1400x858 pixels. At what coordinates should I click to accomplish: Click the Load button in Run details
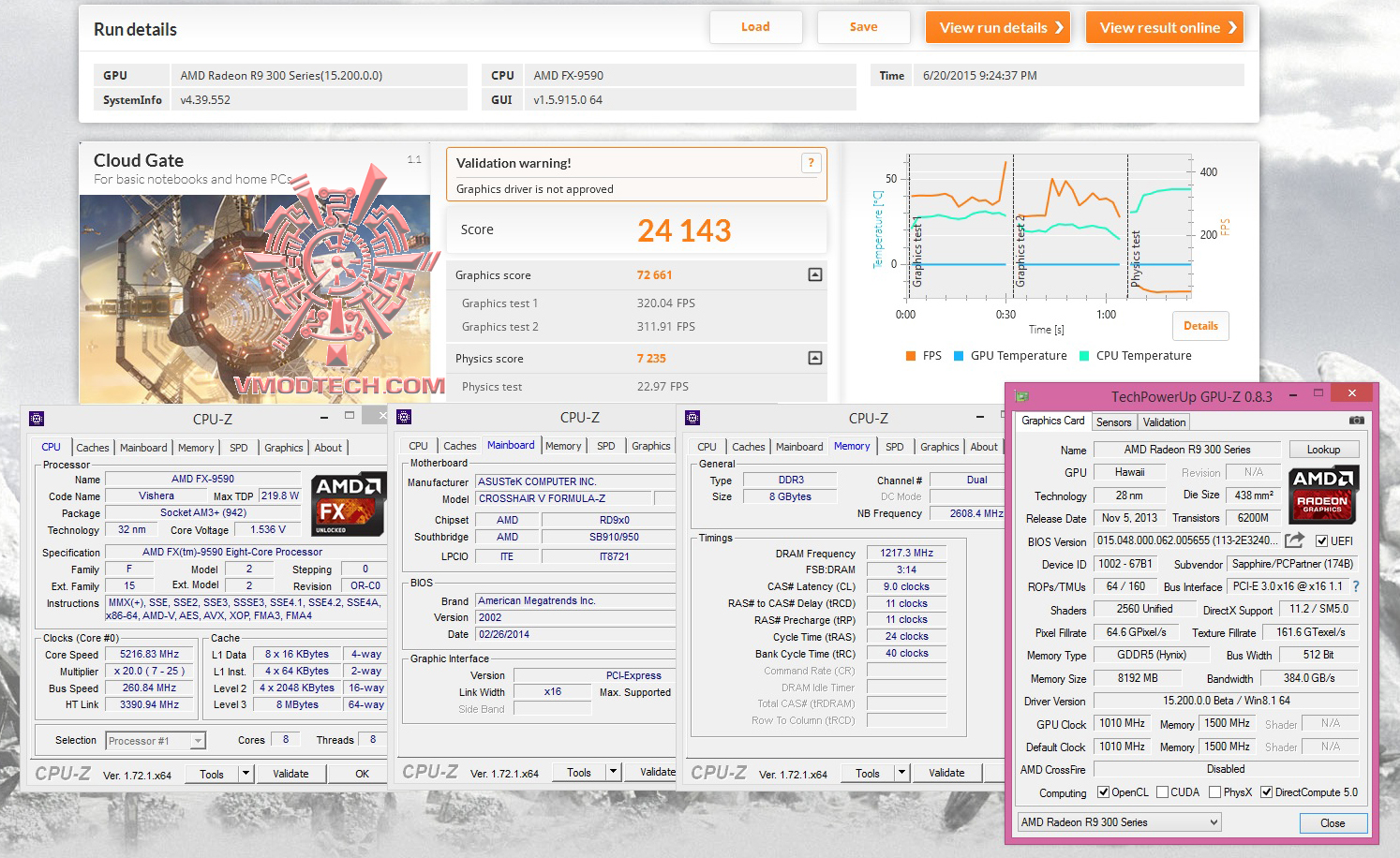tap(755, 27)
